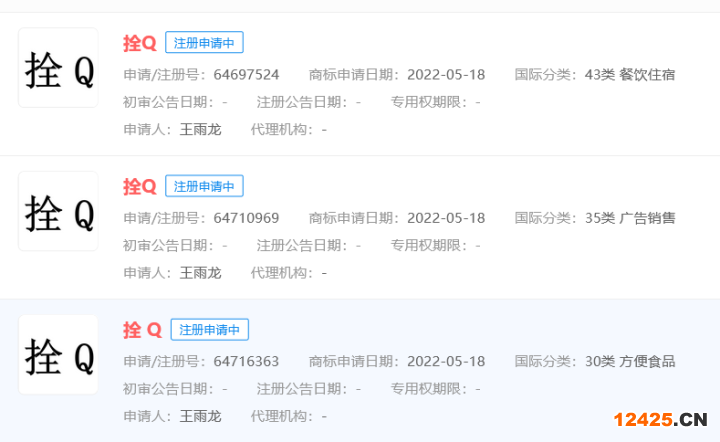Viewport: 720px width, 442px height.
Task: Click applicant 王雨龙 in the 方便食品 entry
Action: coord(200,415)
